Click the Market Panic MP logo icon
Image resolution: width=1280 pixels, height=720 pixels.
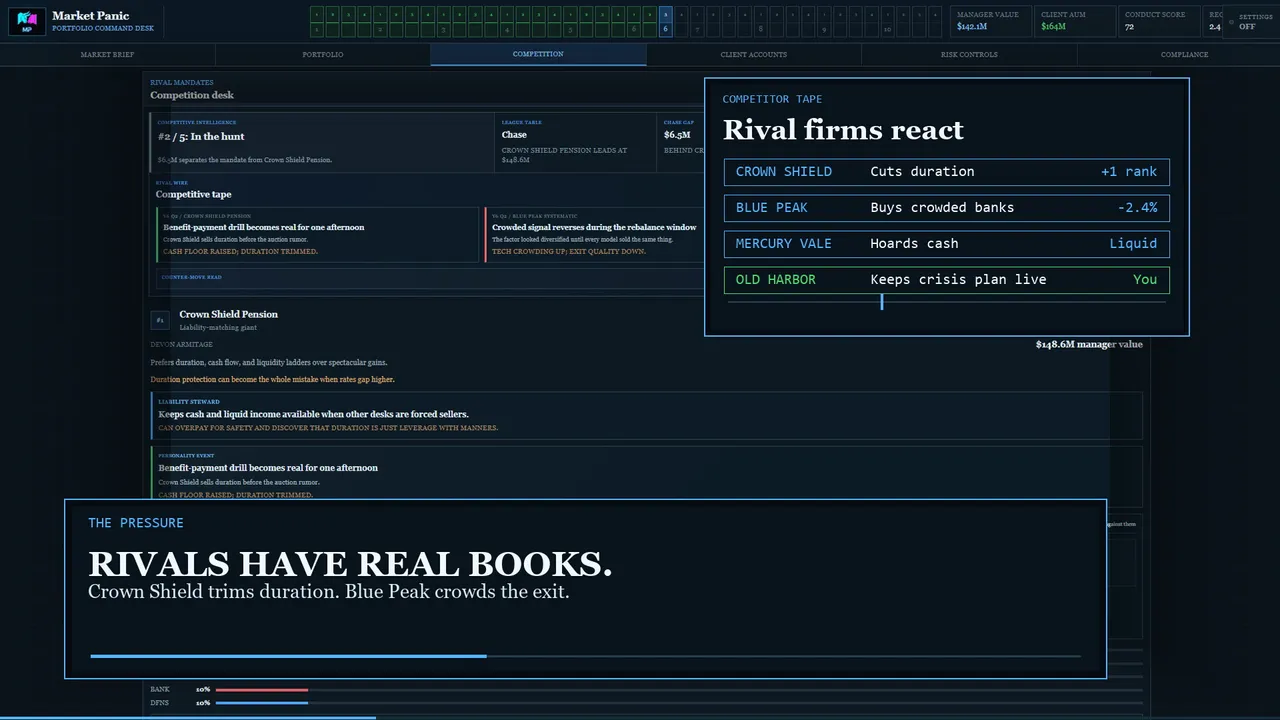(27, 21)
